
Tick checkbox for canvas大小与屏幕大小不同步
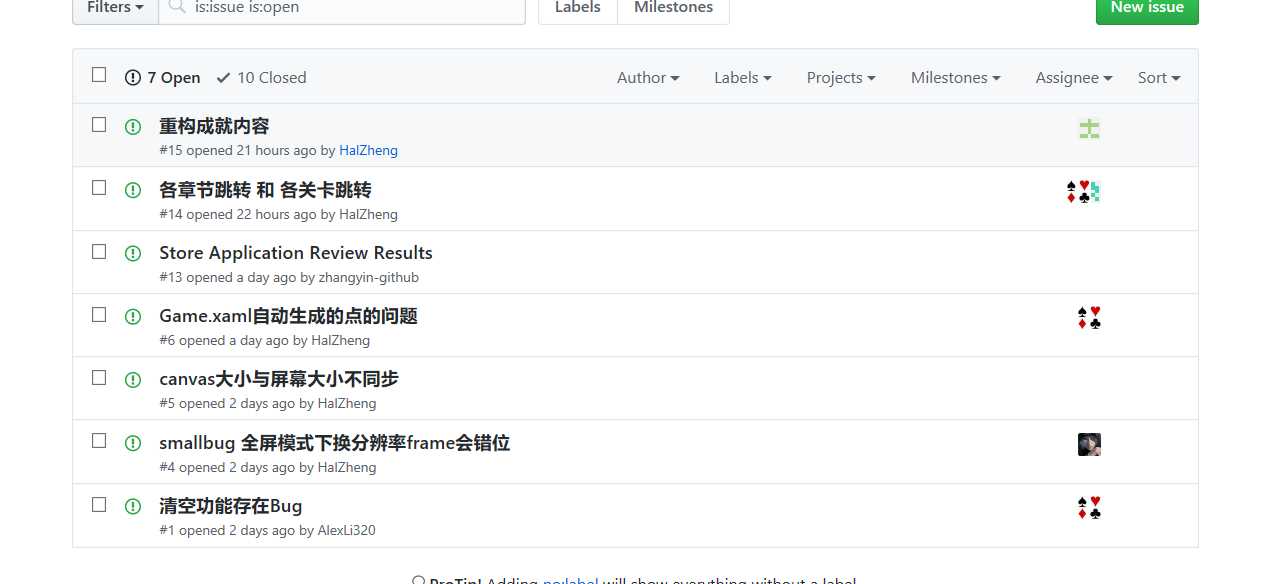(99, 377)
